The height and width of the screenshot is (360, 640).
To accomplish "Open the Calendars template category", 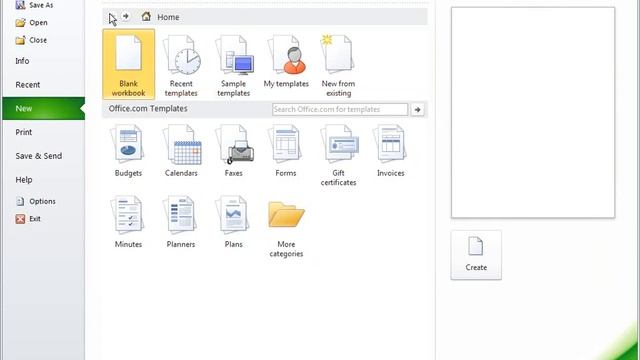I will (181, 151).
